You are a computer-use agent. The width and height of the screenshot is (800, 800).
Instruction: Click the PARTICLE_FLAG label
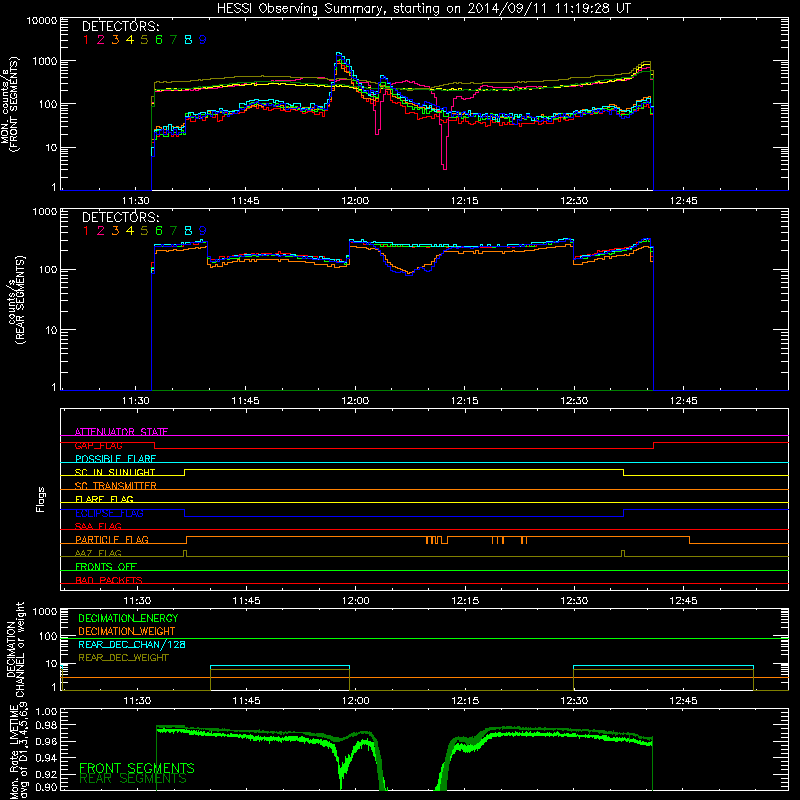click(x=112, y=539)
